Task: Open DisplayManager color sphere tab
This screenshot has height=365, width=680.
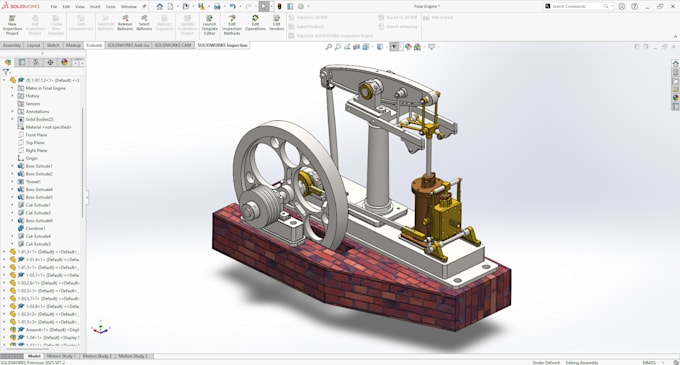Action: [65, 62]
